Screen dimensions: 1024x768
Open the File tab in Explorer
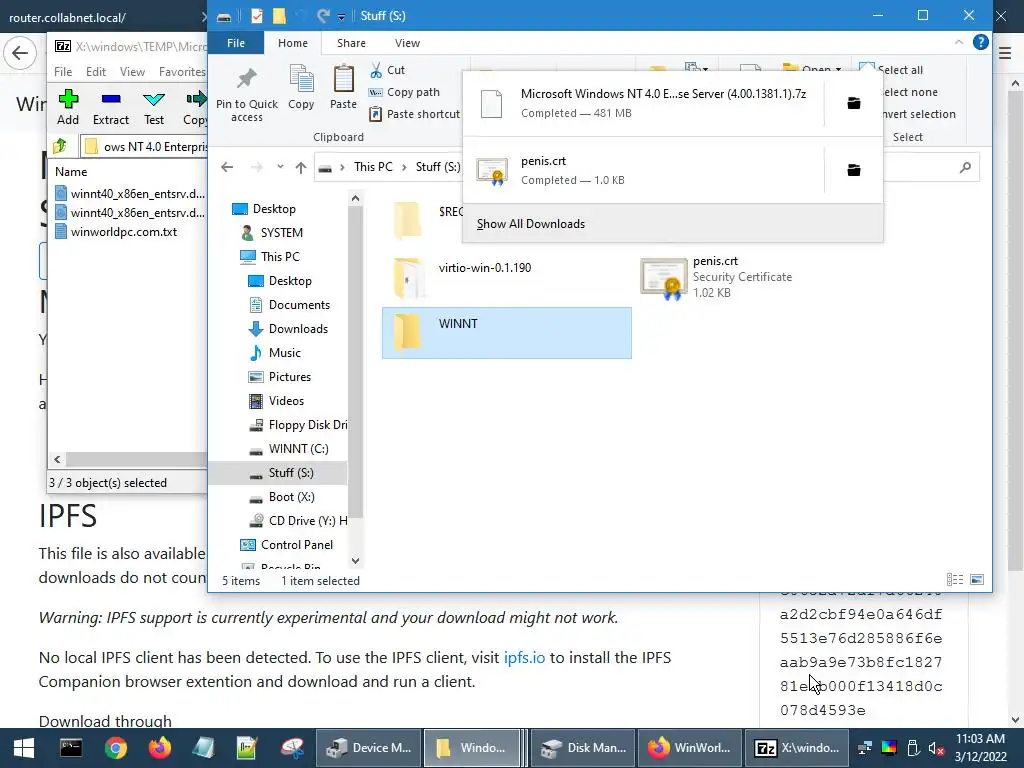[x=236, y=43]
